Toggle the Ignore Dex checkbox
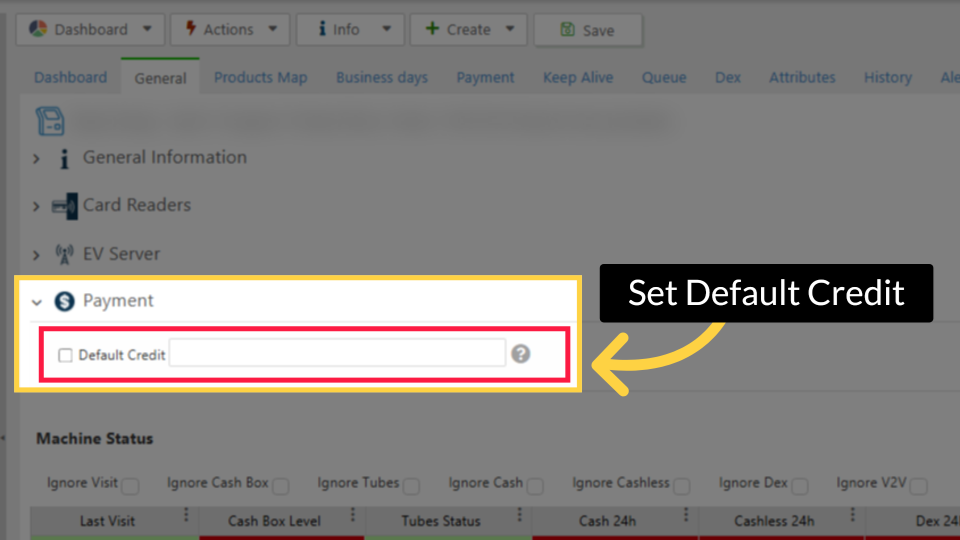The width and height of the screenshot is (960, 540). click(800, 486)
